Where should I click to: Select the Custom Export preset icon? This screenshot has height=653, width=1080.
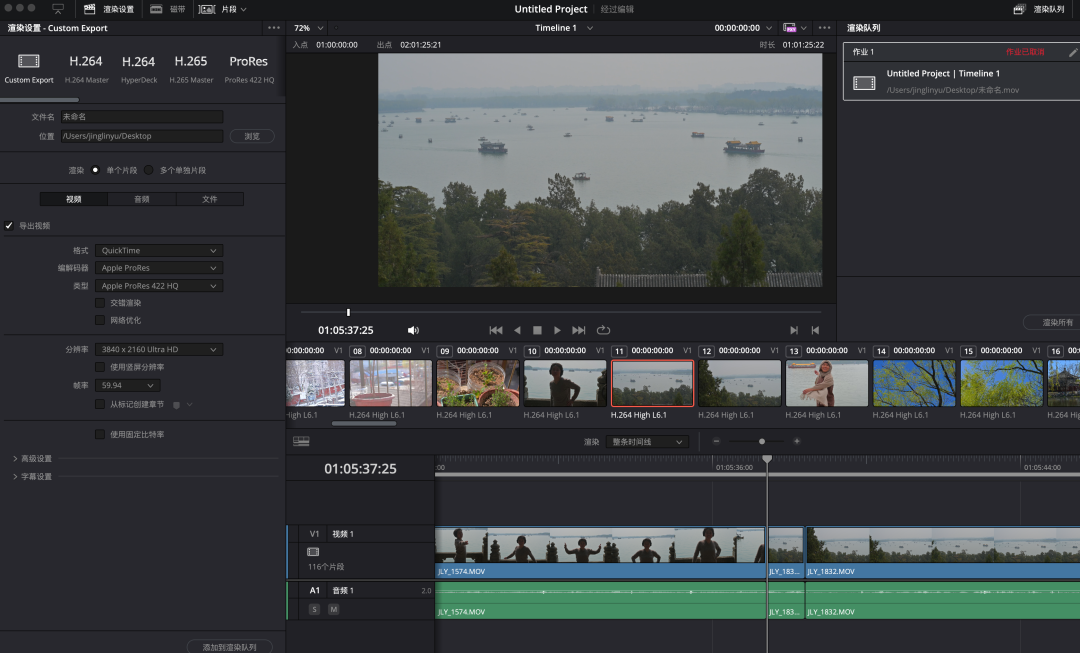point(28,61)
